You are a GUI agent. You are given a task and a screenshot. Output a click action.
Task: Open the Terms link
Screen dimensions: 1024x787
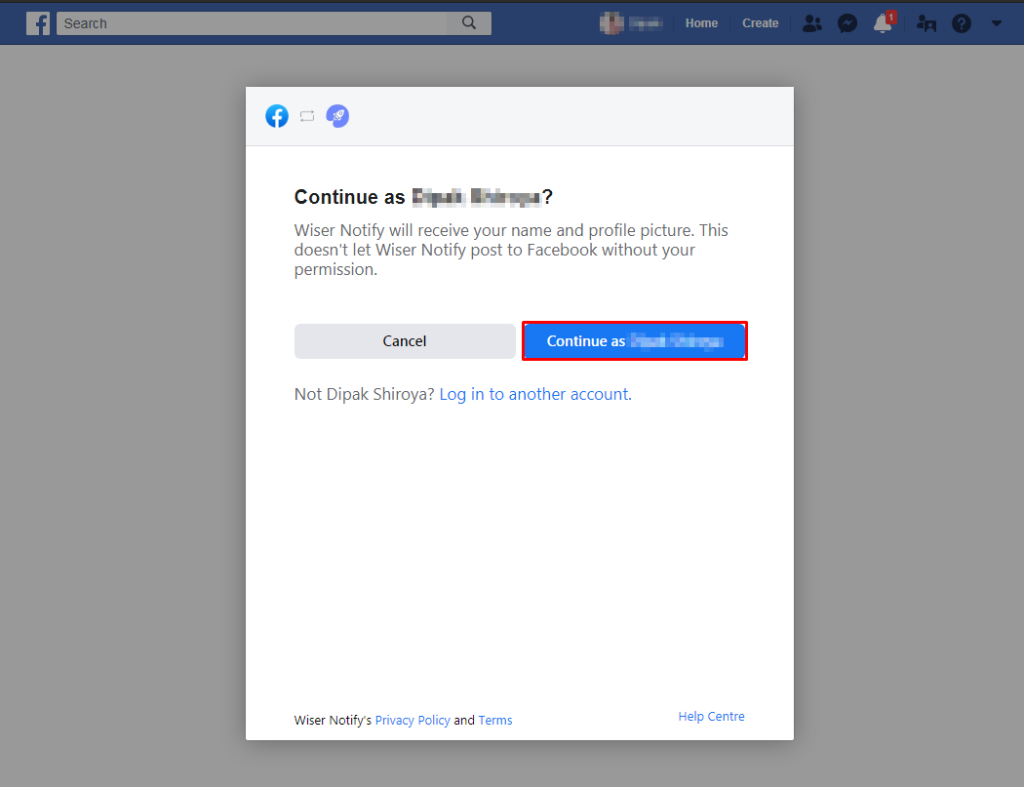[495, 720]
